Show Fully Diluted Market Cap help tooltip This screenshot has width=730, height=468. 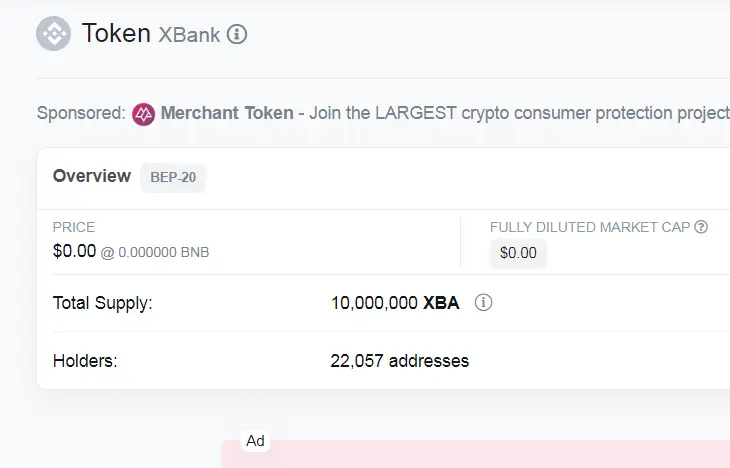click(x=701, y=227)
